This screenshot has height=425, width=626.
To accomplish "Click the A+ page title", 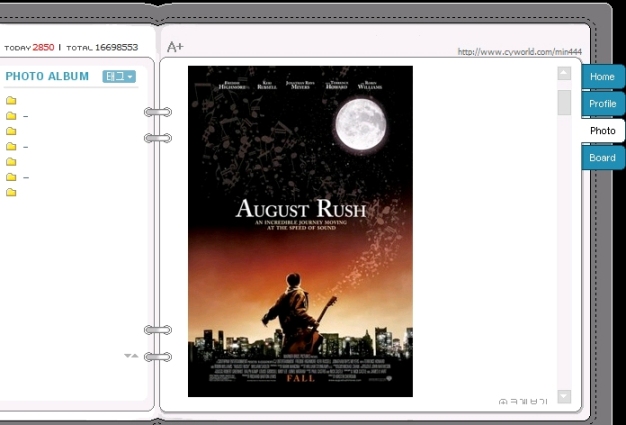I will 175,47.
